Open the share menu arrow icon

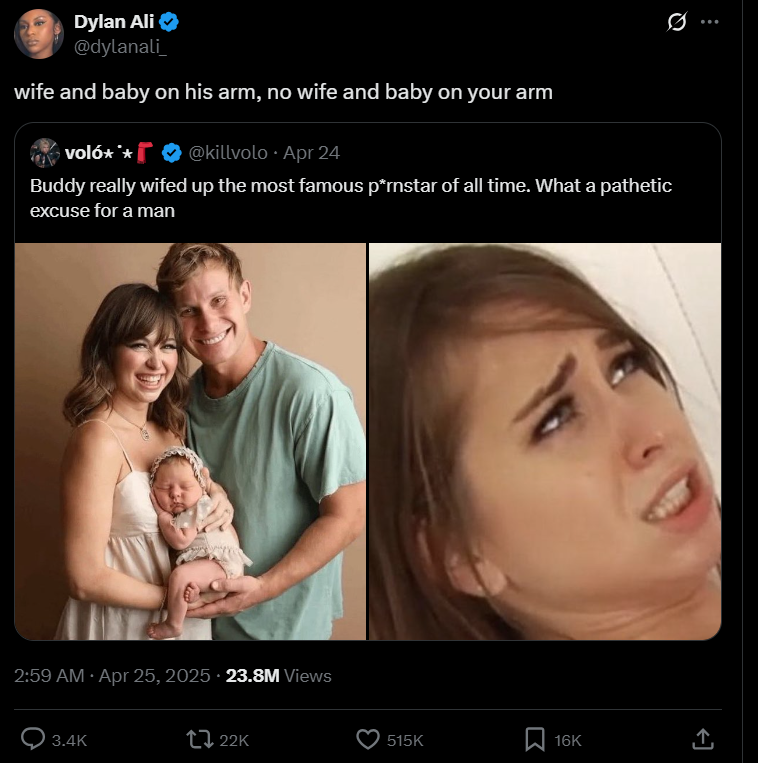(703, 739)
